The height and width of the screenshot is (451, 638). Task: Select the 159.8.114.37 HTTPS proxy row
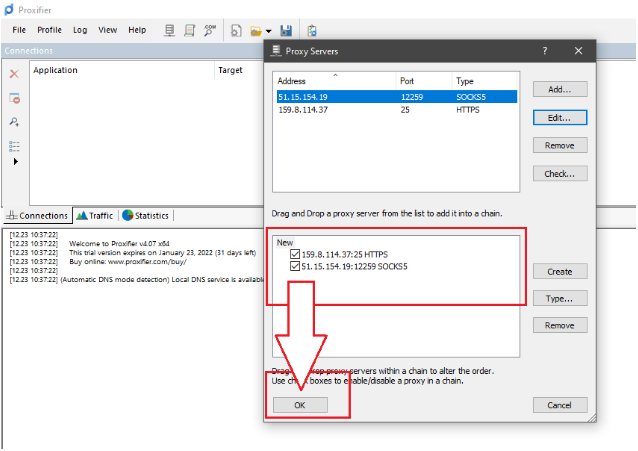397,109
